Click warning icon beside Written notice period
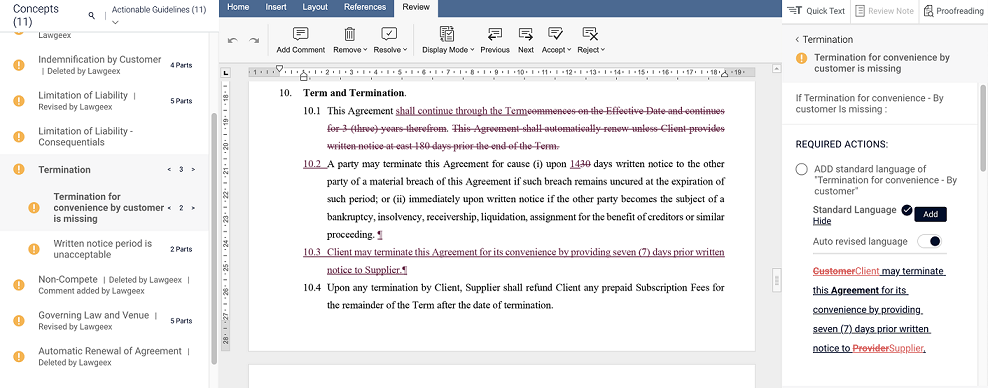The width and height of the screenshot is (988, 388). [34, 249]
